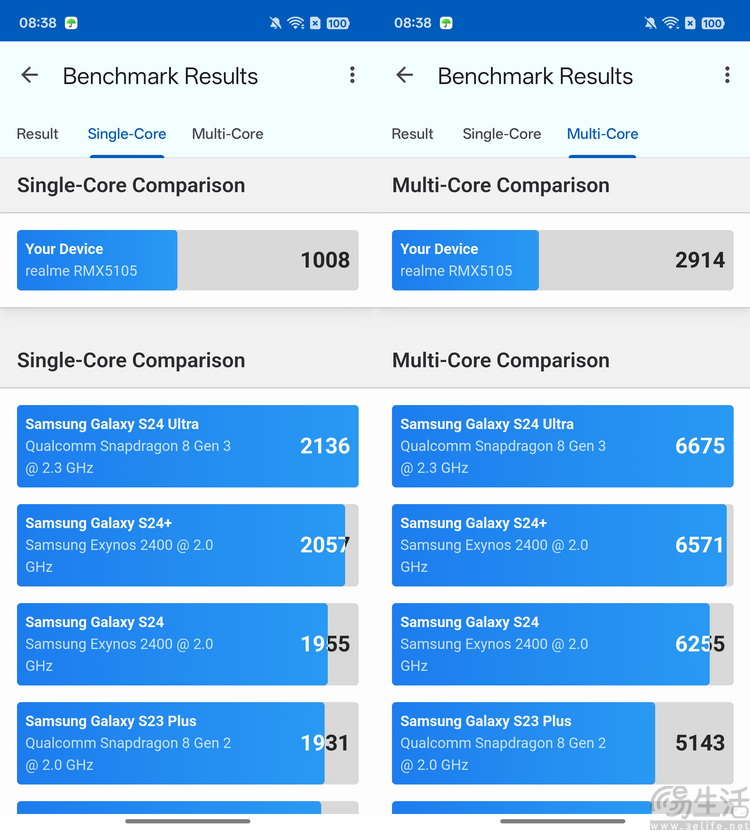Switch to Result tab on left screen
Screen dimensions: 750x831
click(38, 134)
